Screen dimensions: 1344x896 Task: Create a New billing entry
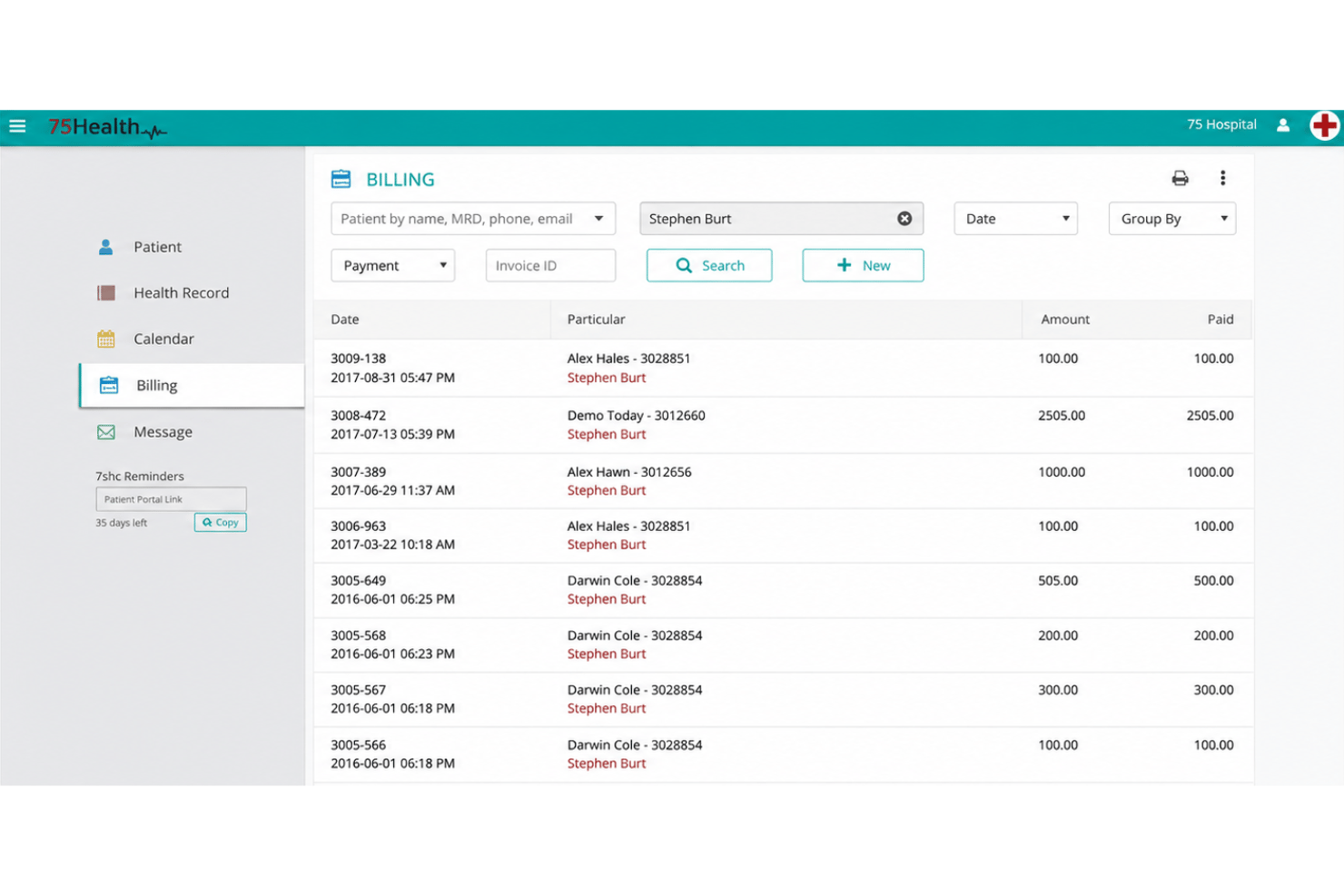click(863, 265)
